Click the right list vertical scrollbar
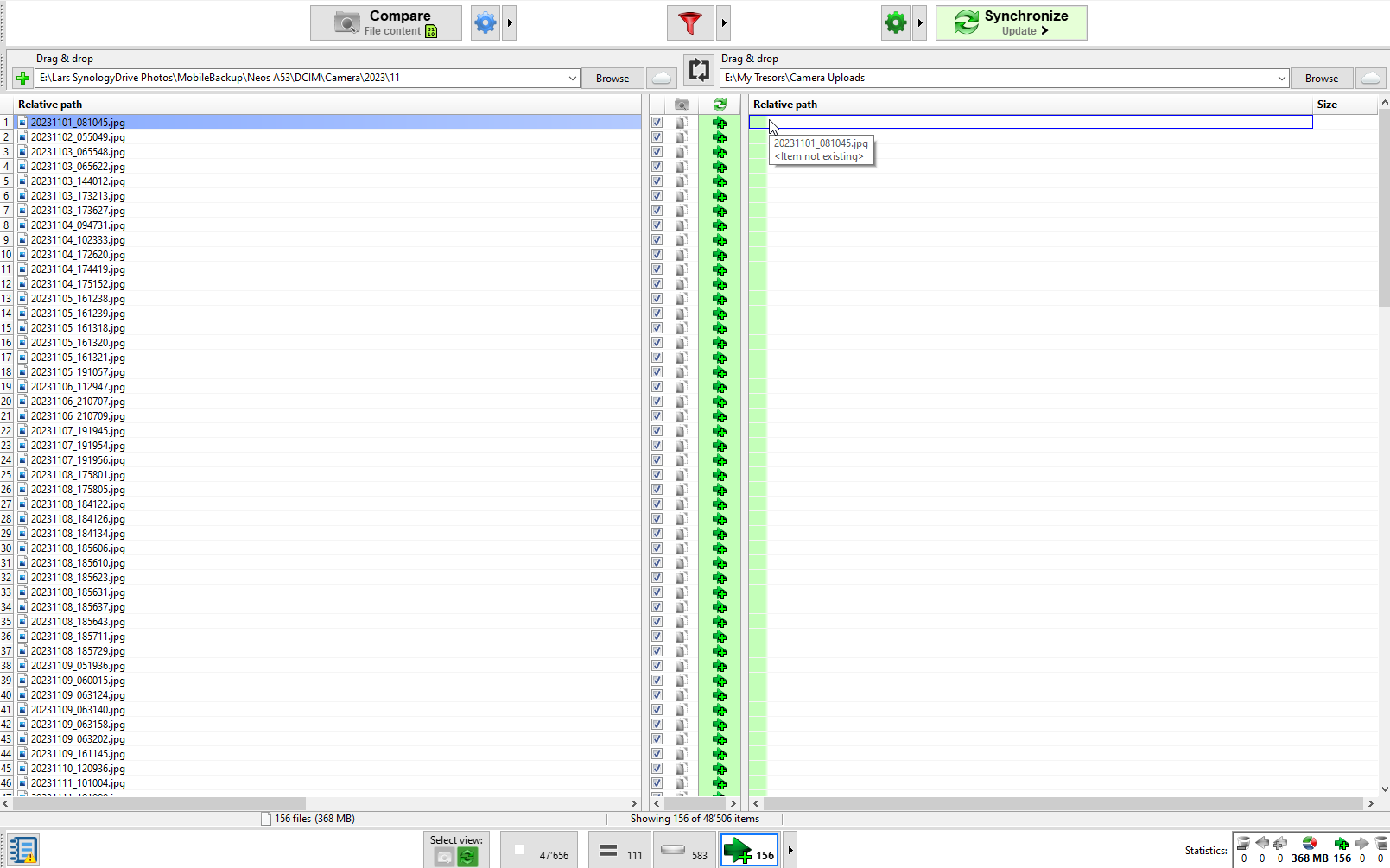This screenshot has height=868, width=1390. (1384, 207)
